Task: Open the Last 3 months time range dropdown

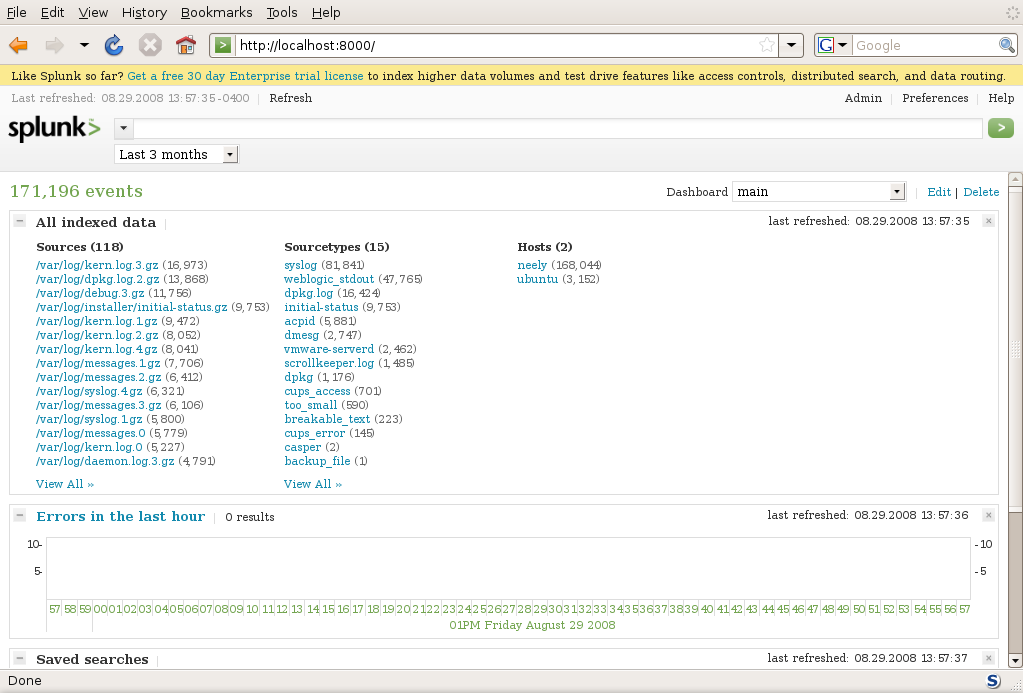Action: coord(177,155)
